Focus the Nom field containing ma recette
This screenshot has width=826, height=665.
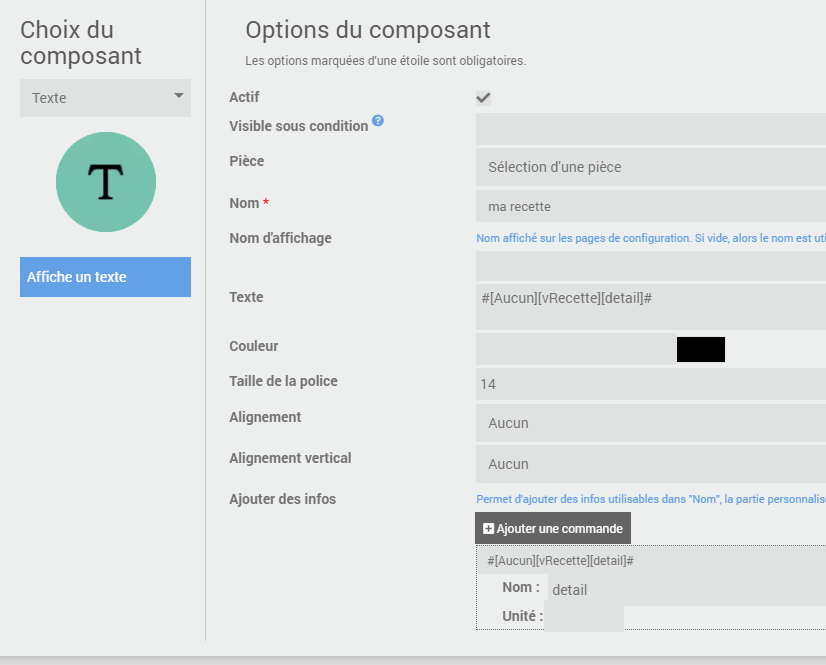(650, 206)
